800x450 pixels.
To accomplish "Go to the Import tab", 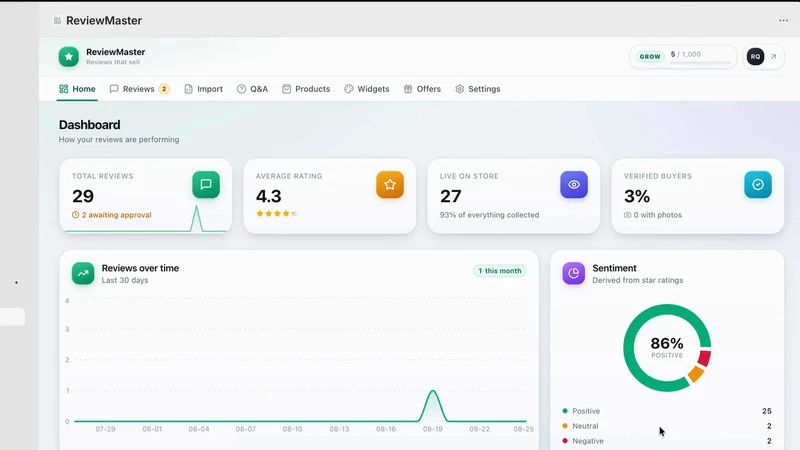I will point(204,89).
